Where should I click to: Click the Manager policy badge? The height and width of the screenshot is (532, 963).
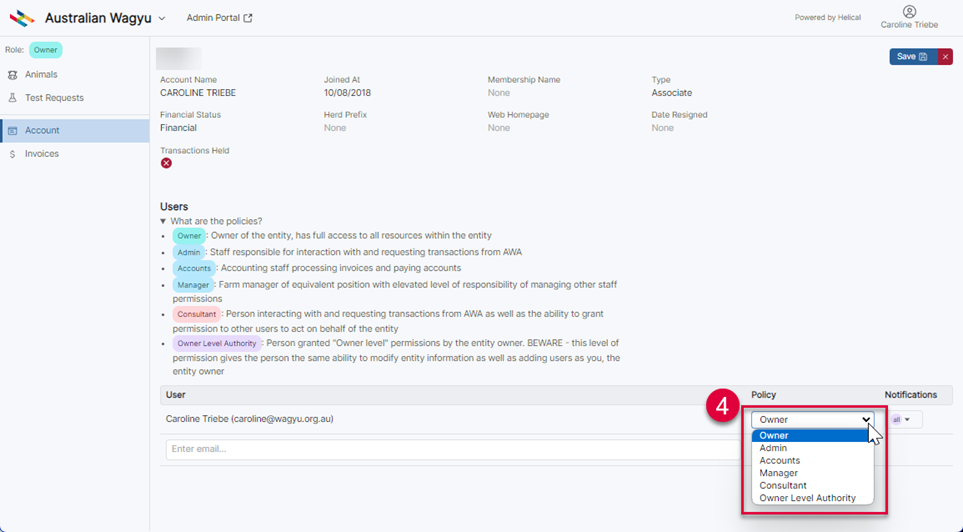click(193, 285)
